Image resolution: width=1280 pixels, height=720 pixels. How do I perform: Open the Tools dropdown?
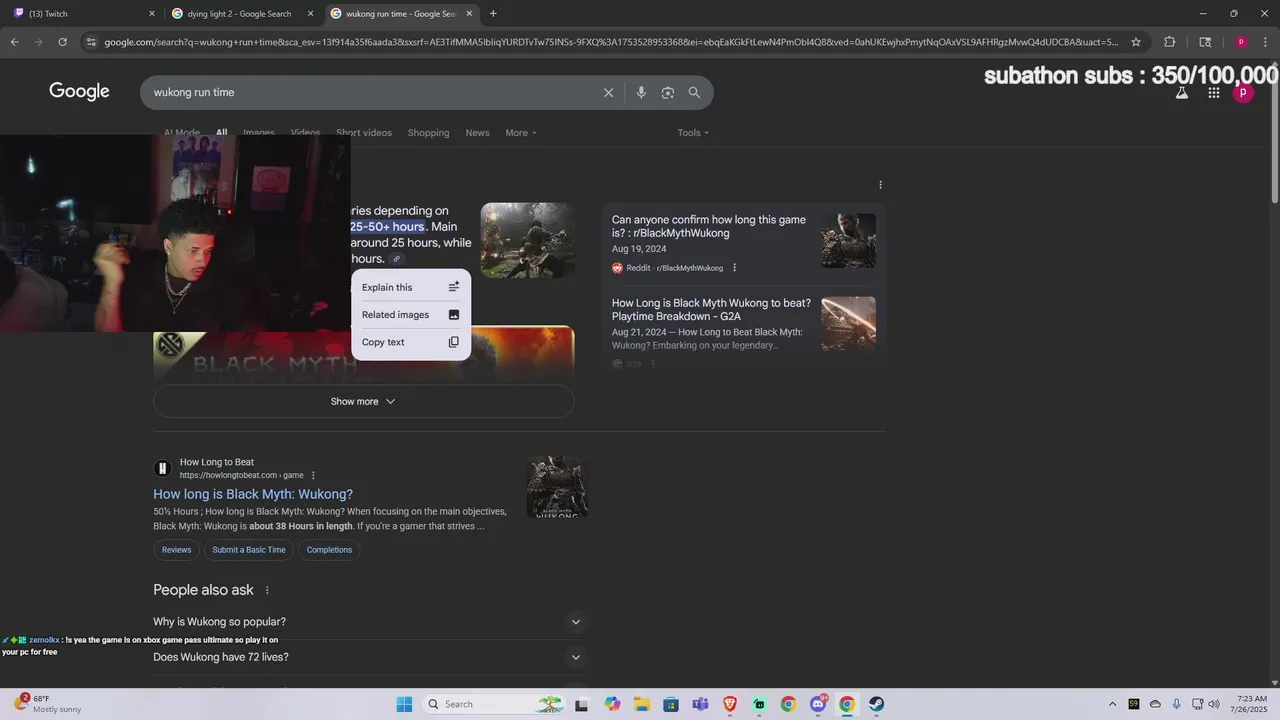click(693, 133)
